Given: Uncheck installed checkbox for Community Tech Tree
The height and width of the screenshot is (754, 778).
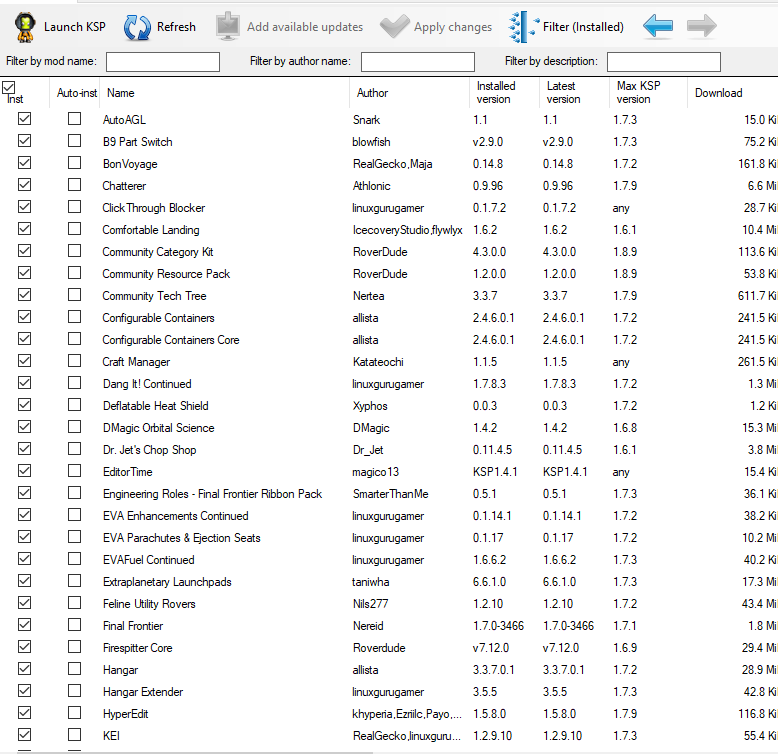Looking at the screenshot, I should point(24,295).
